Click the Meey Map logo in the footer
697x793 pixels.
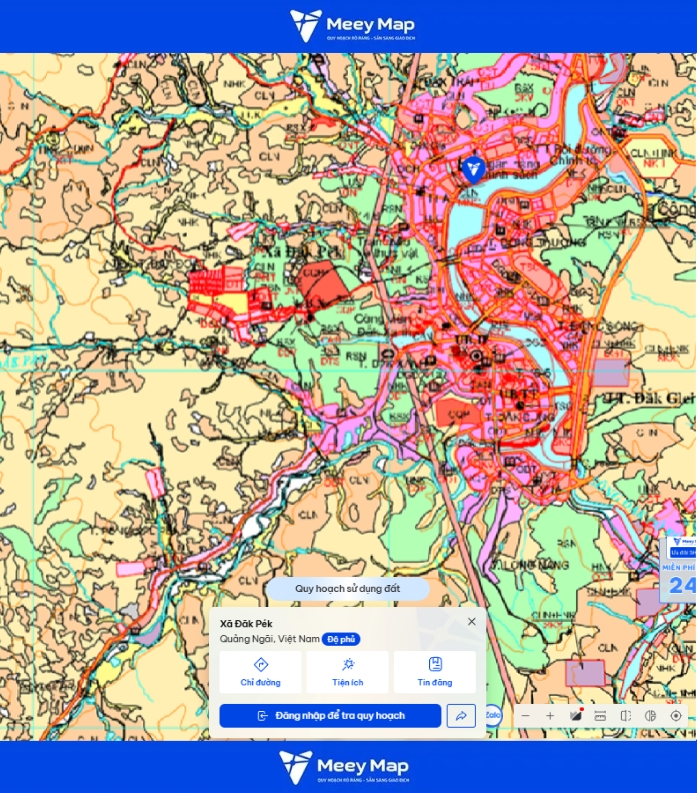pyautogui.click(x=344, y=767)
